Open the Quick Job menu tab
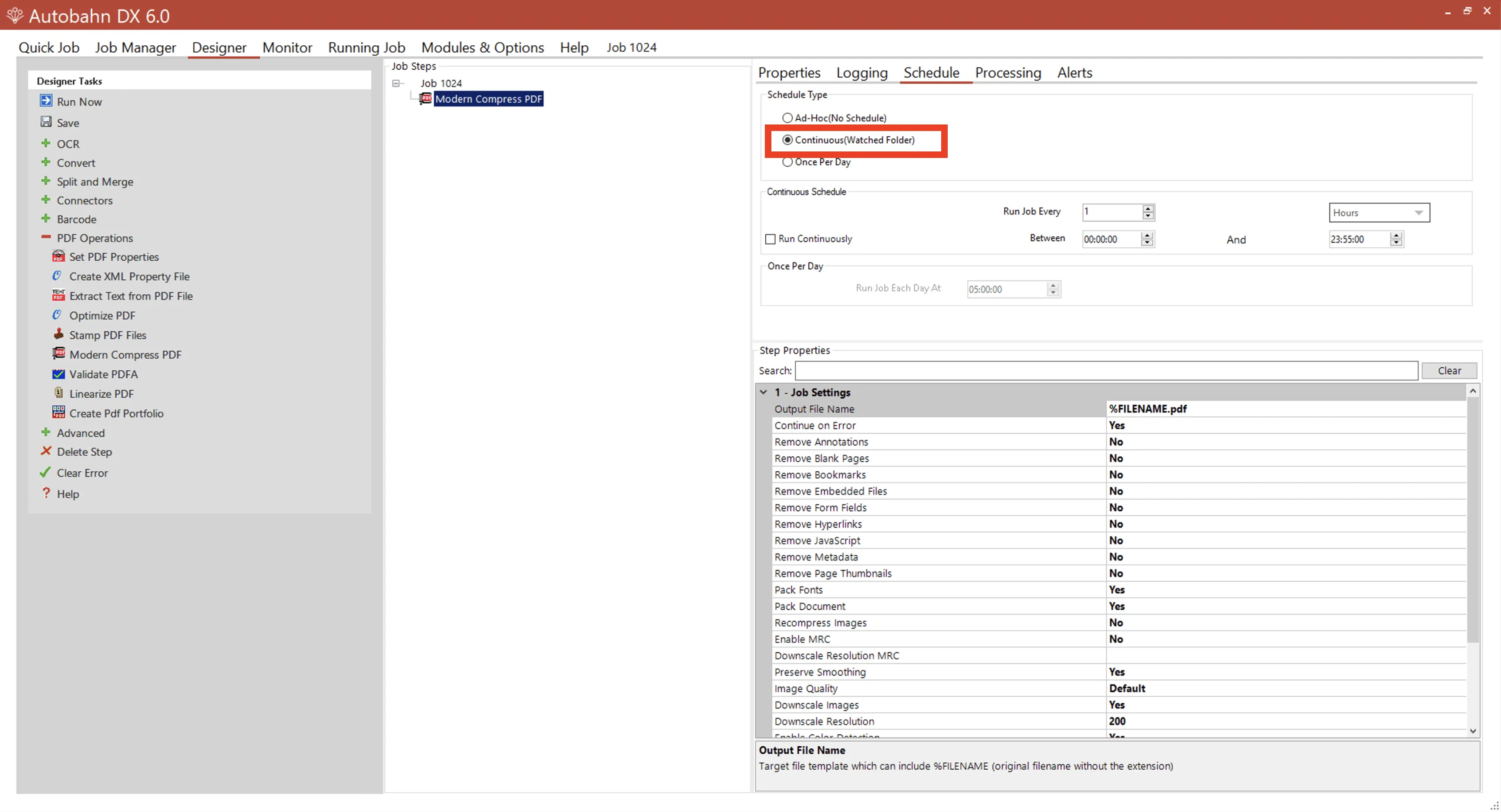This screenshot has width=1501, height=812. coord(49,47)
